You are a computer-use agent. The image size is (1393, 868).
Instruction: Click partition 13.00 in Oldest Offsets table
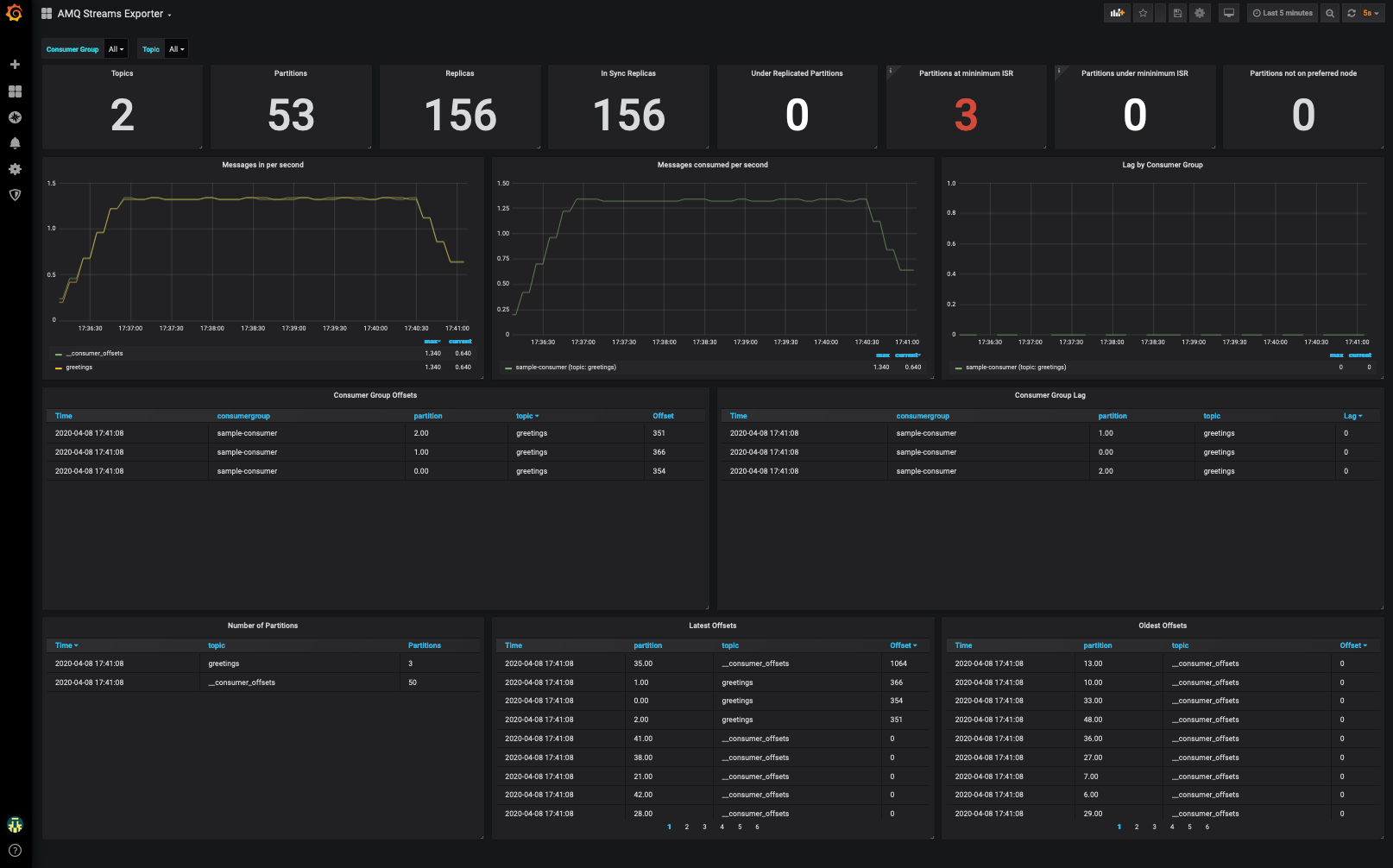tap(1093, 664)
